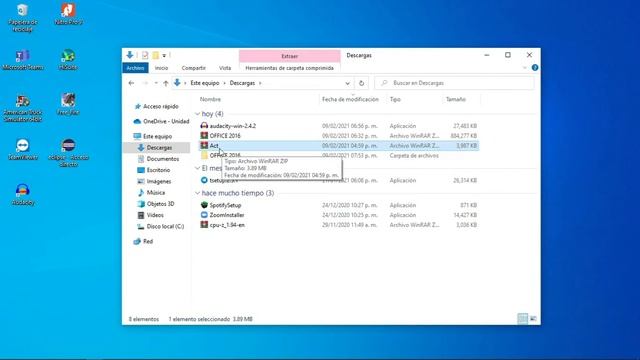Switch to the Inicio ribbon tab
The image size is (640, 360).
tap(161, 68)
